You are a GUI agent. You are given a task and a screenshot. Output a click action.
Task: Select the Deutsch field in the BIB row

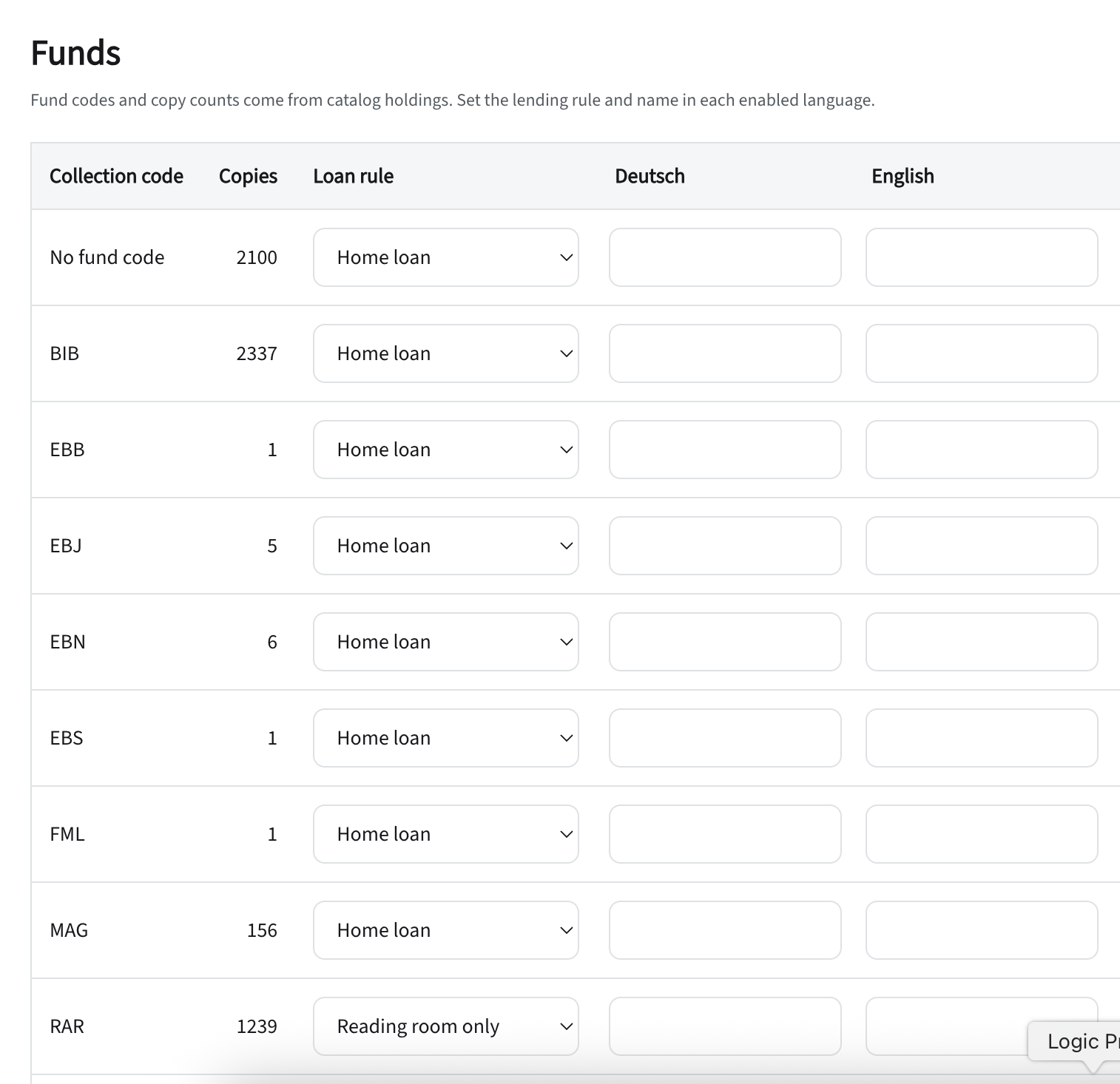click(x=725, y=353)
